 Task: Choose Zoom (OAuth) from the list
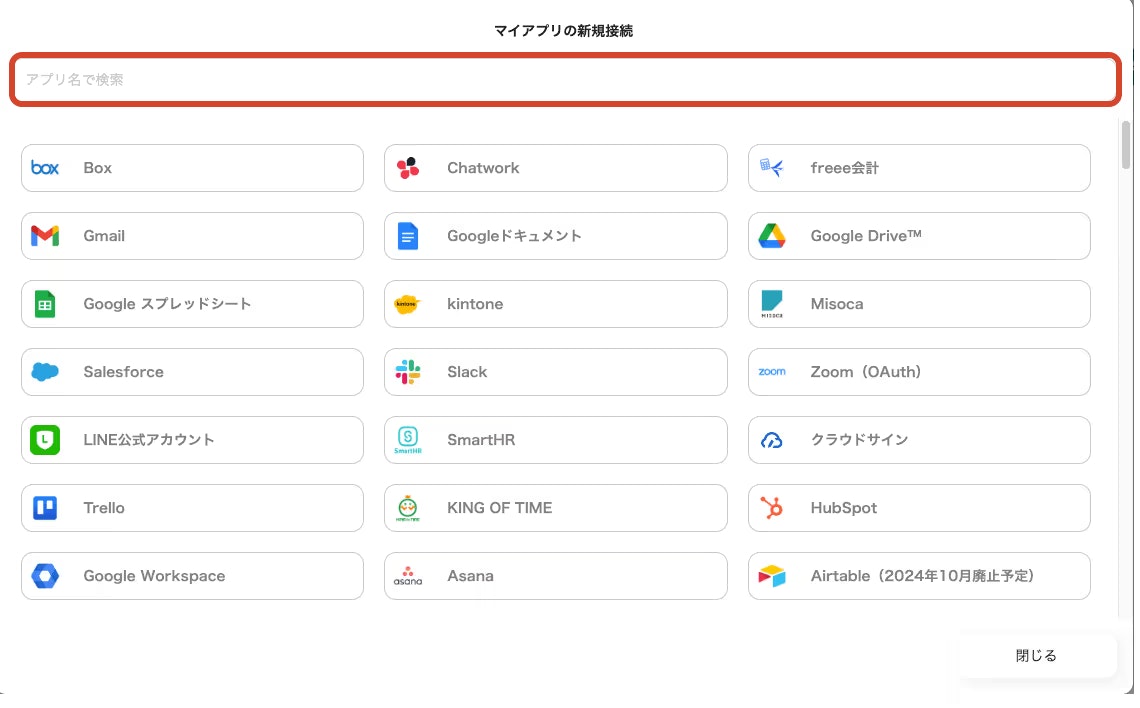[x=919, y=371]
